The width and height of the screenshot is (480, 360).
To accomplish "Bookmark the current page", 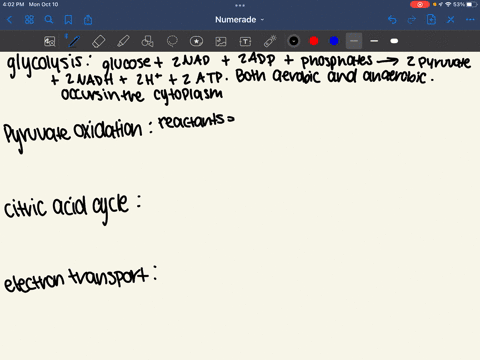I will pos(68,20).
